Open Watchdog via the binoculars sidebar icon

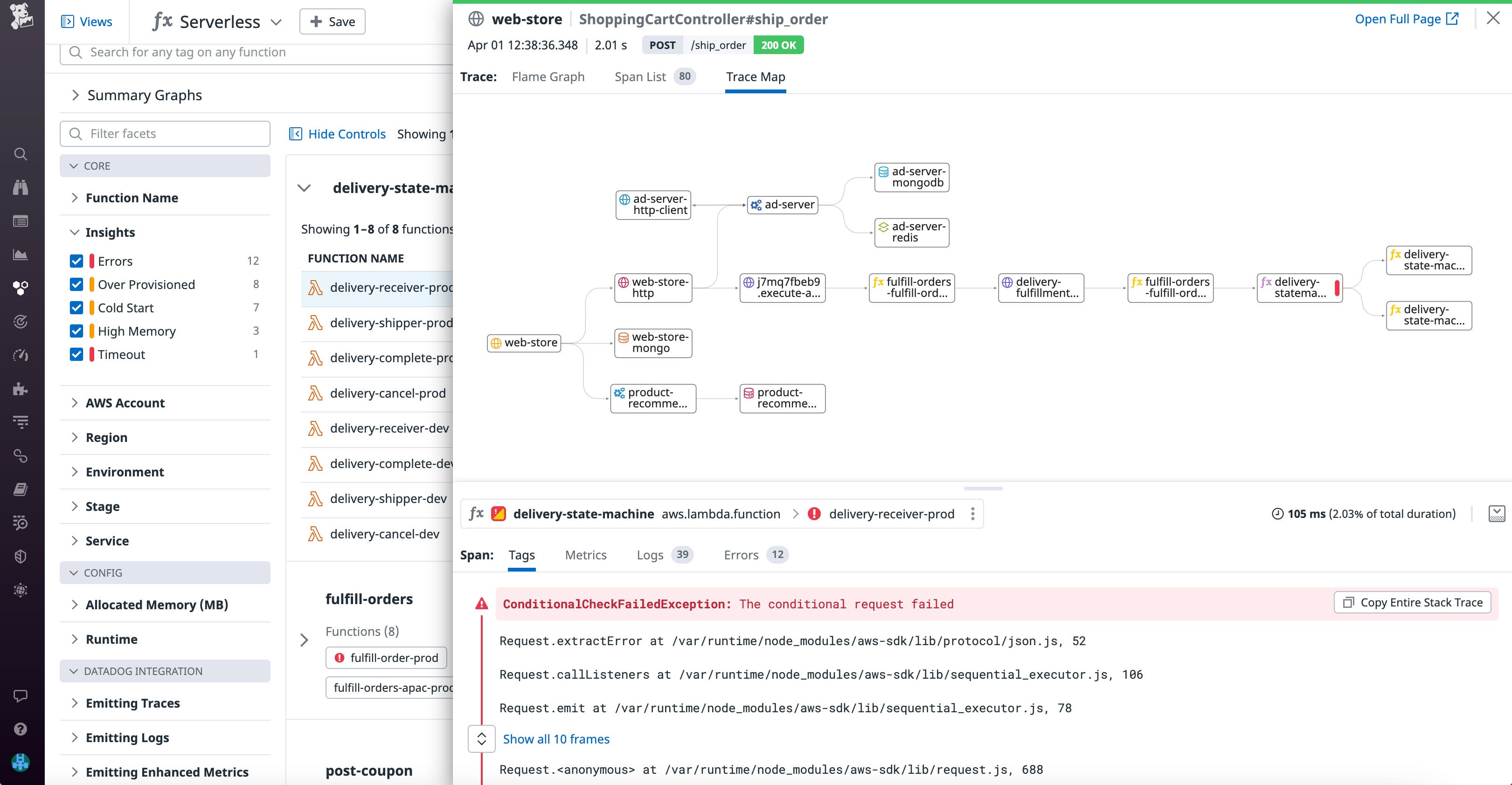21,187
